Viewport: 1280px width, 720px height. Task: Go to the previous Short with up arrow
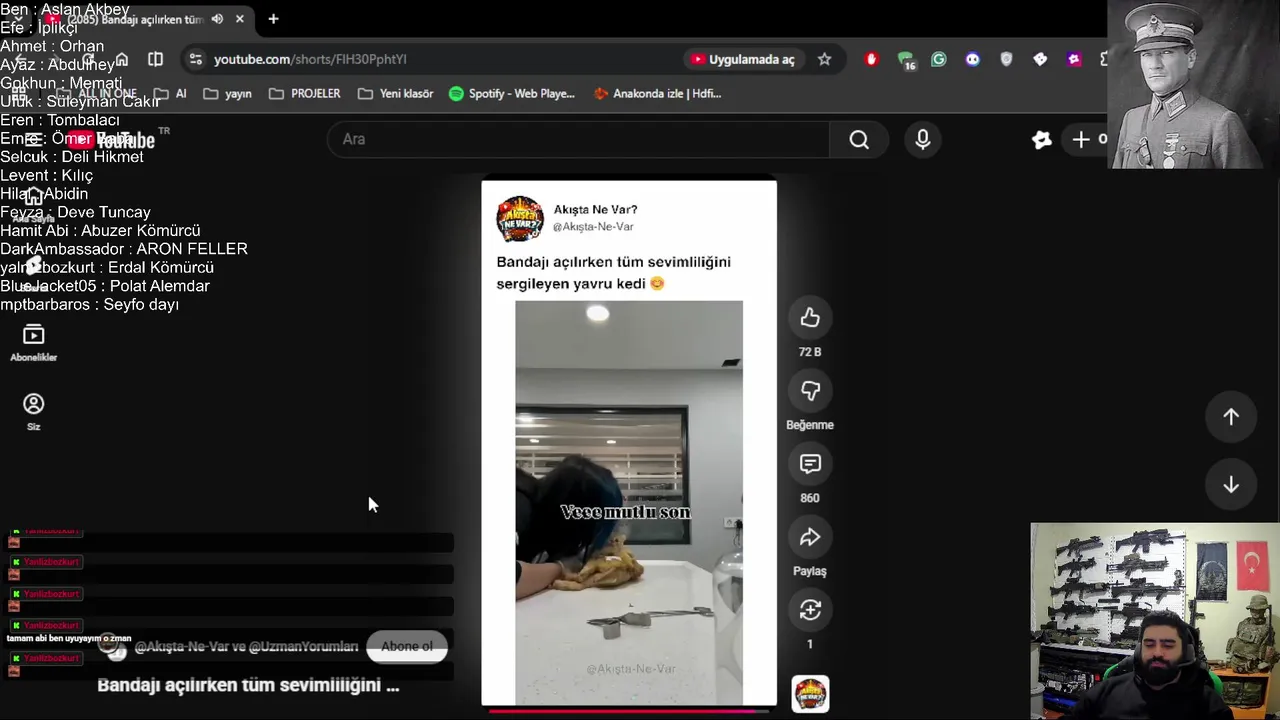coord(1231,417)
